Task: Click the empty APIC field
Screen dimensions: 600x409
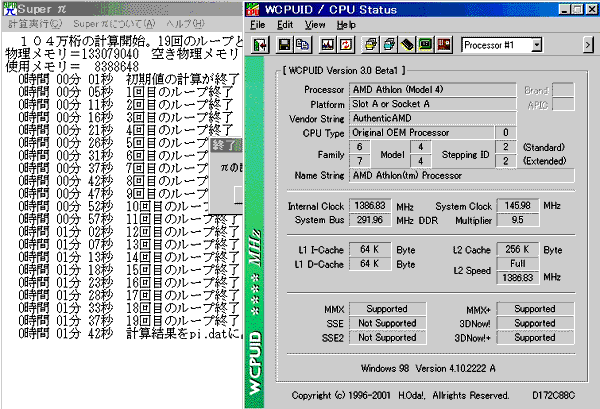Action: tap(563, 104)
